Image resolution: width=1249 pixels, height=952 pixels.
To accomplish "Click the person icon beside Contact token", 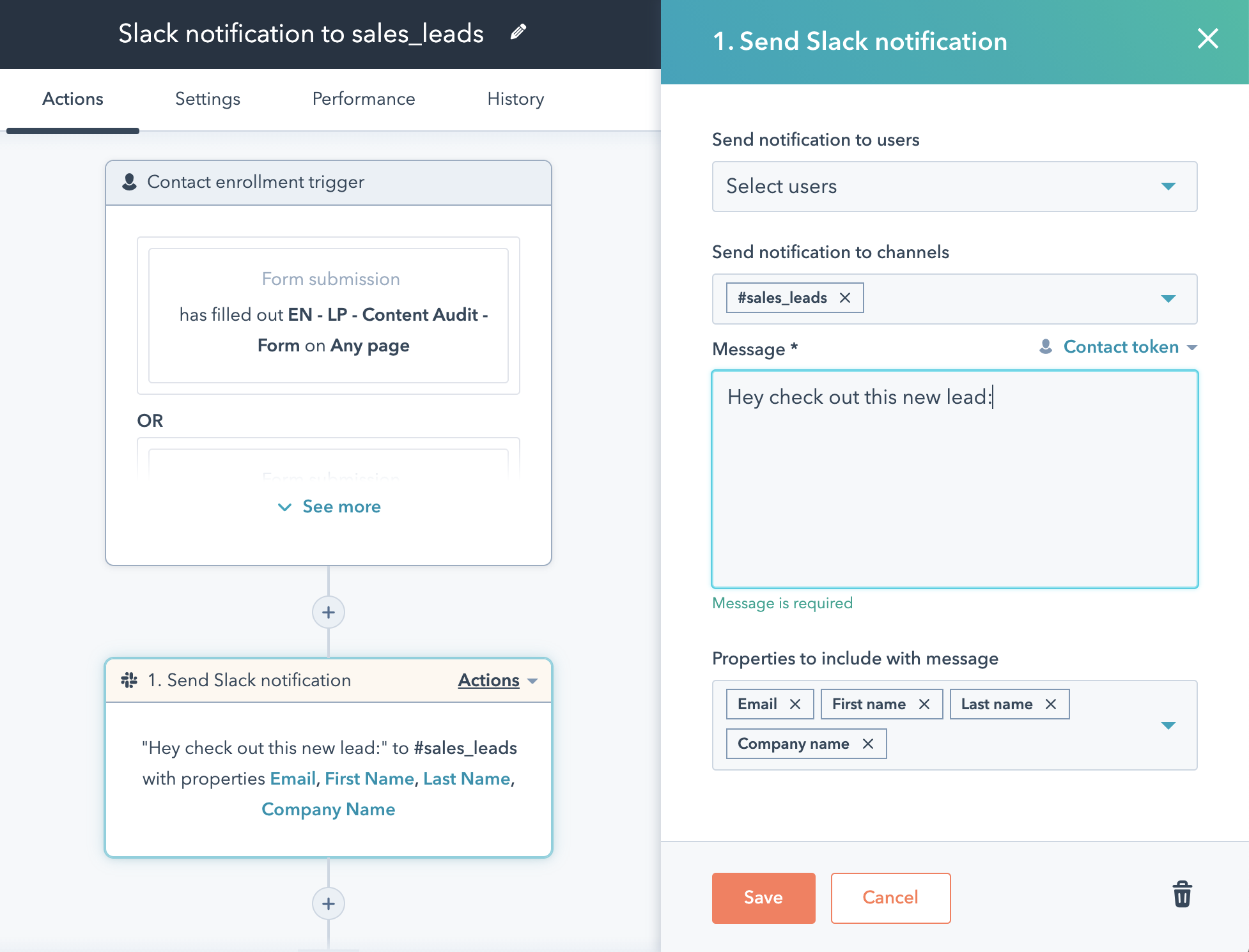I will [x=1045, y=347].
